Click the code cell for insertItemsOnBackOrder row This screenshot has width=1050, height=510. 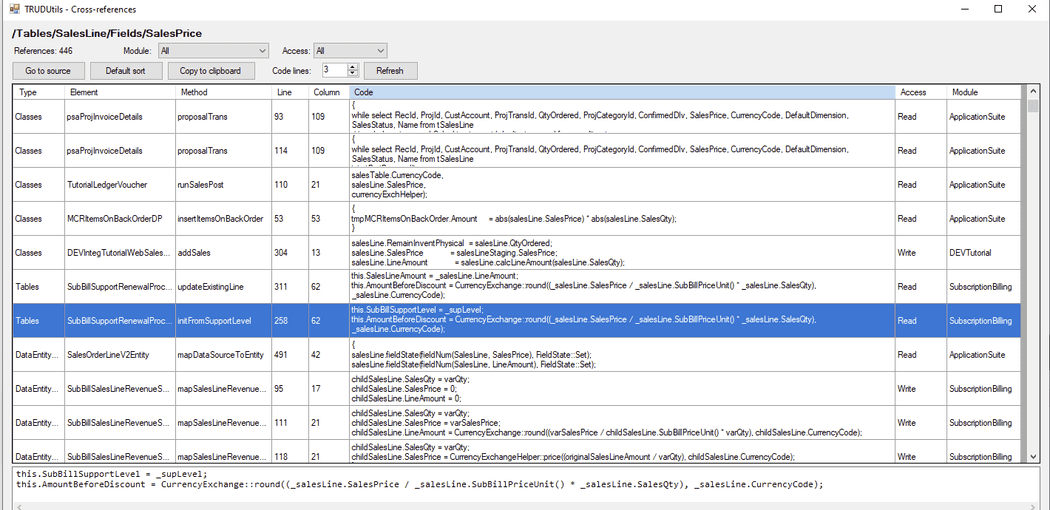tap(622, 219)
